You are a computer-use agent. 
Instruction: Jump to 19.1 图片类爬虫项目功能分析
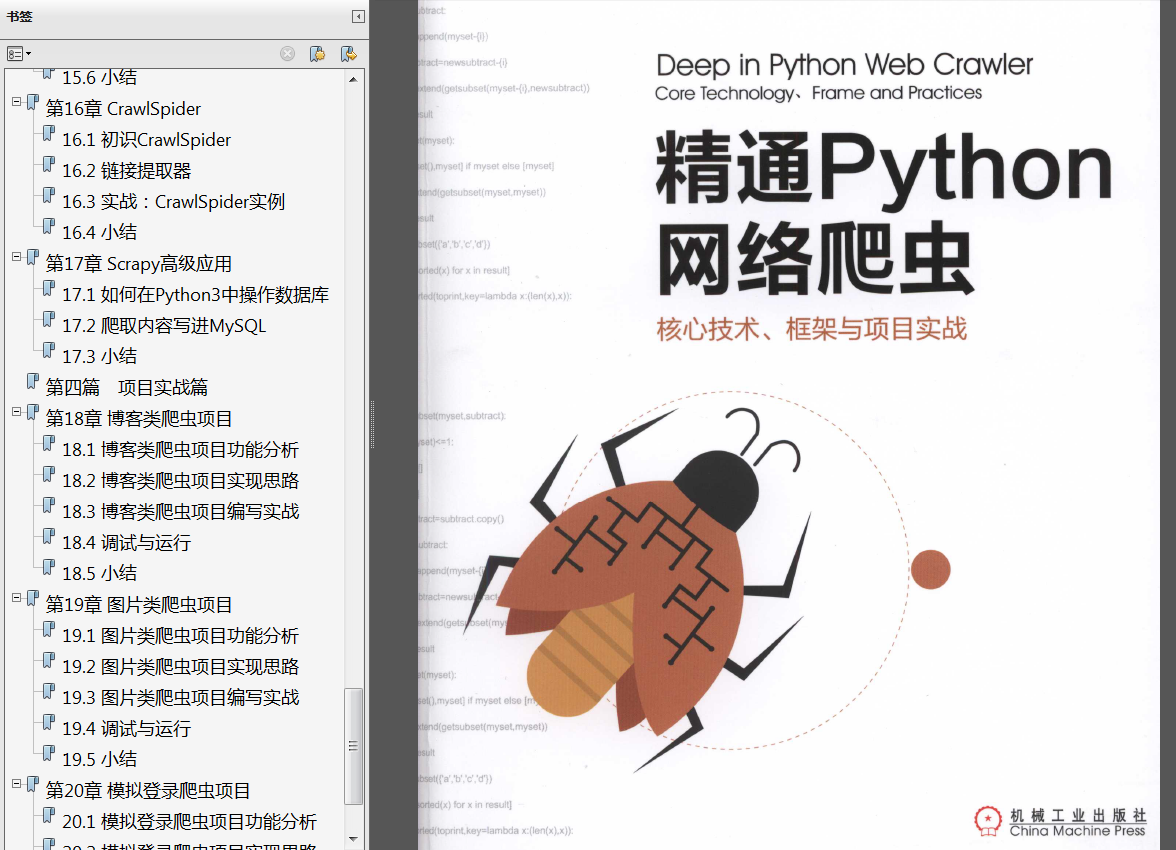coord(180,636)
